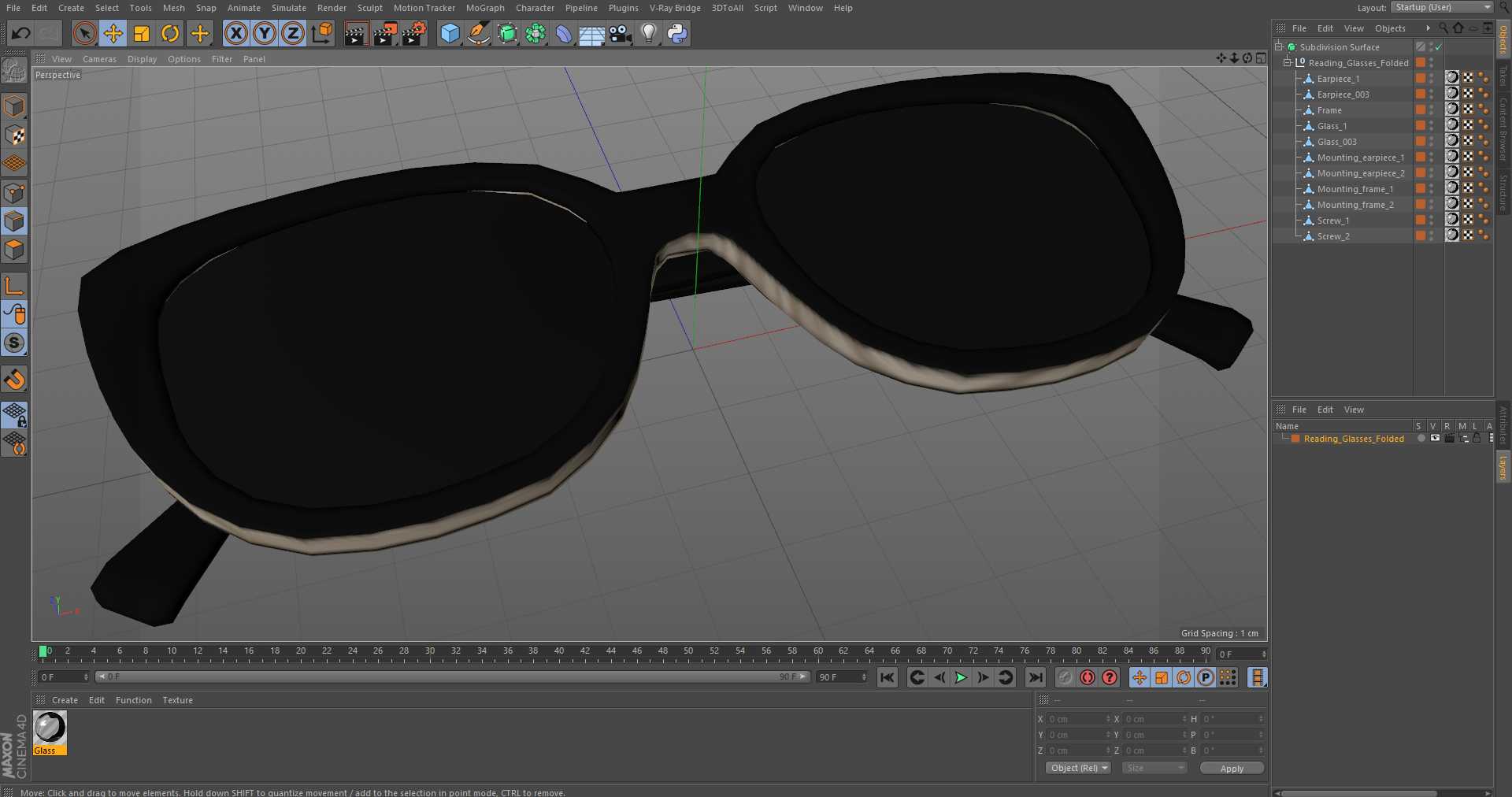Image resolution: width=1512 pixels, height=797 pixels.
Task: Play animation forwards
Action: (x=961, y=677)
